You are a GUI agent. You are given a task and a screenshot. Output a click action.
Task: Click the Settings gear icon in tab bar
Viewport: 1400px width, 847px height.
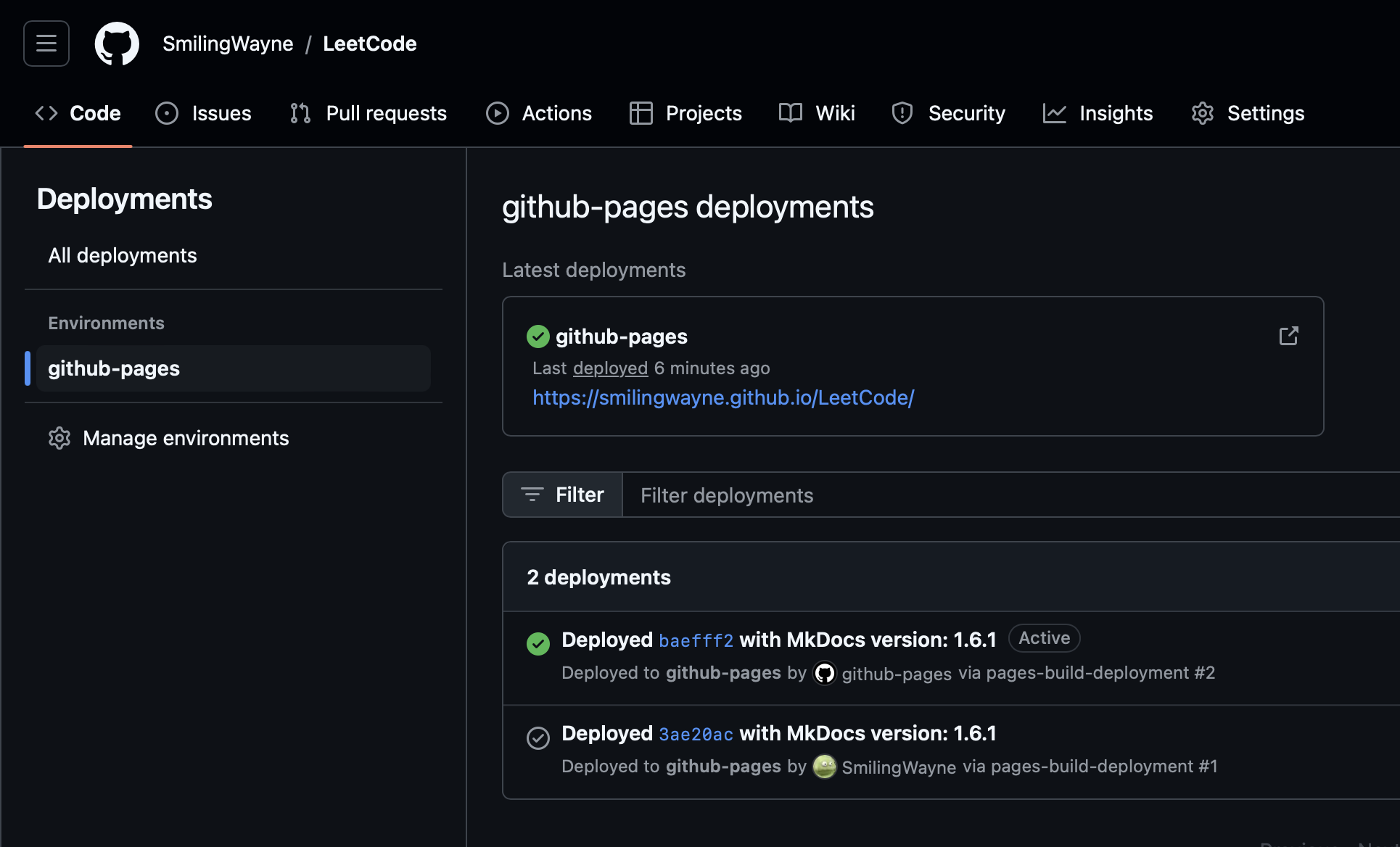point(1203,113)
